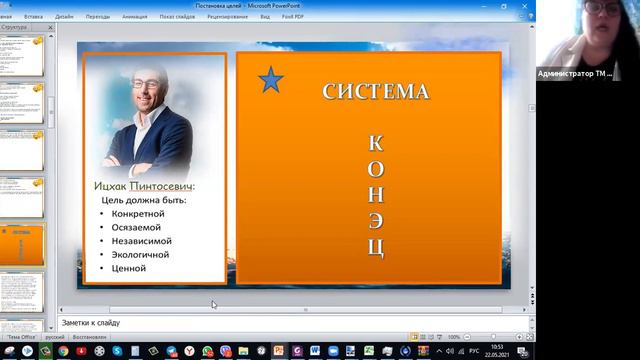Viewport: 640px width, 360px height.
Task: Fit slide to current window
Action: click(x=529, y=337)
